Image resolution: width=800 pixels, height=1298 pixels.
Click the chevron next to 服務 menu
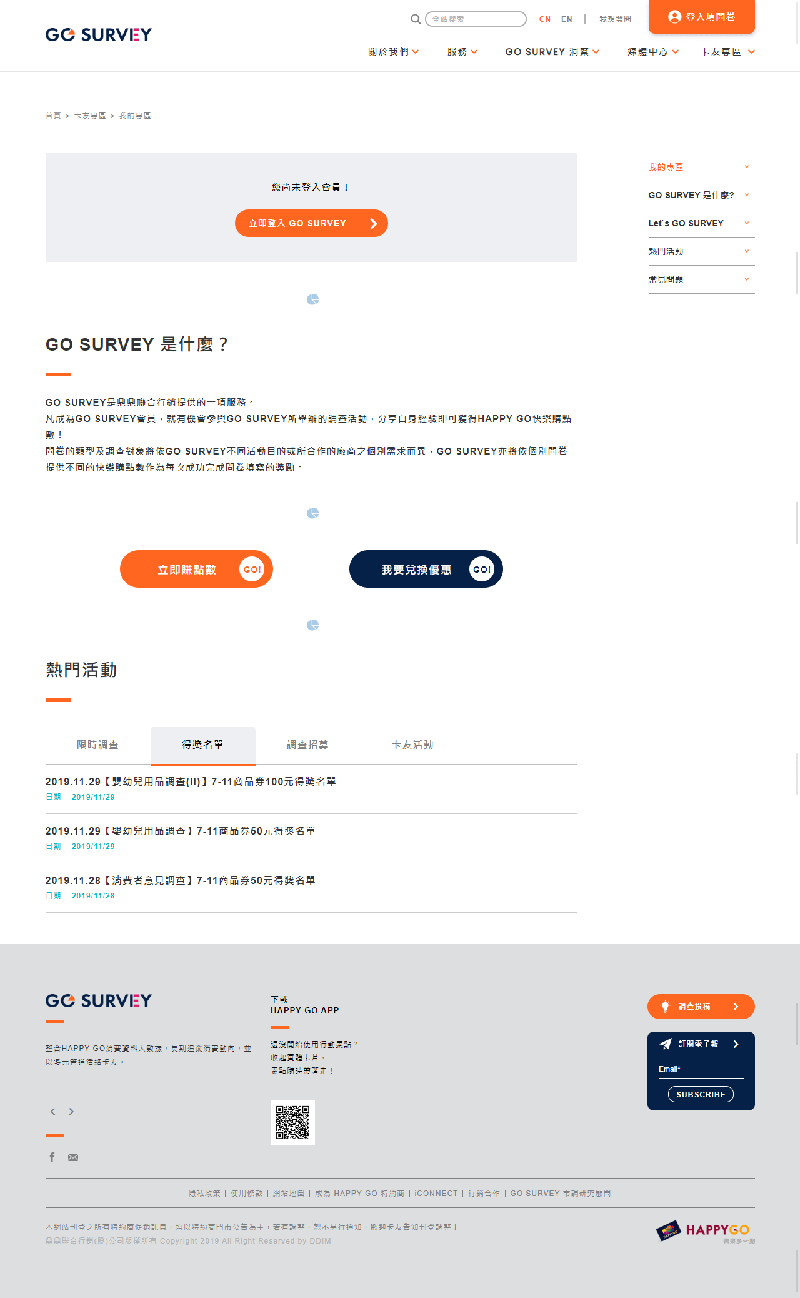point(474,52)
